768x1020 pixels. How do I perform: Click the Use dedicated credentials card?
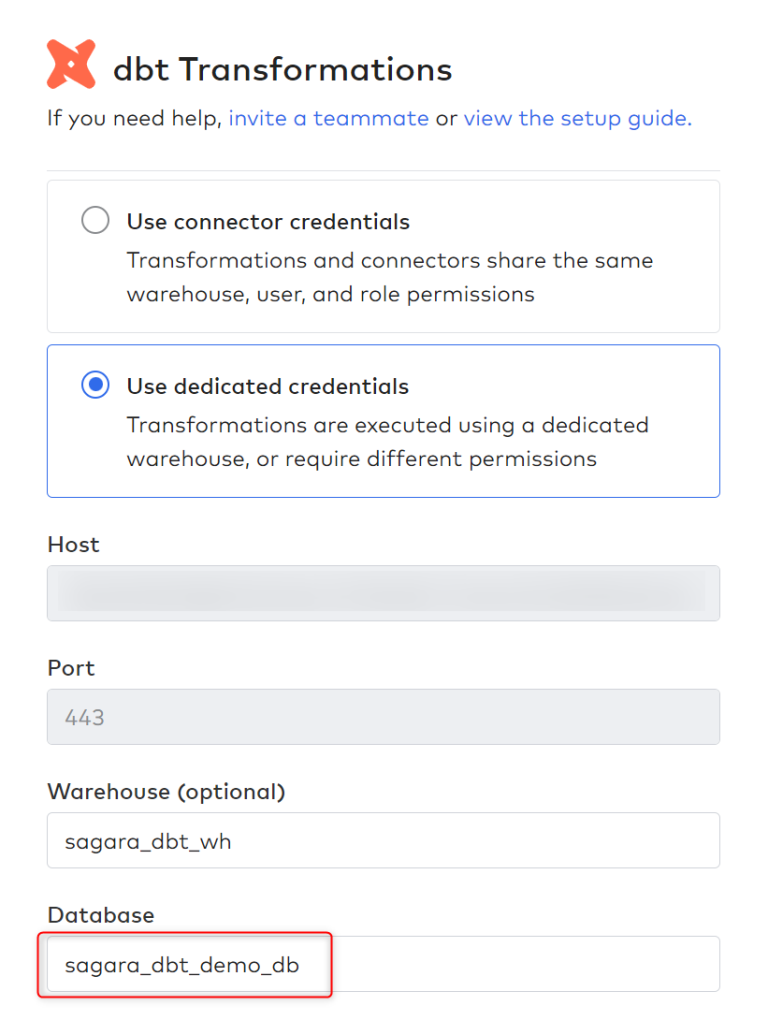coord(383,420)
